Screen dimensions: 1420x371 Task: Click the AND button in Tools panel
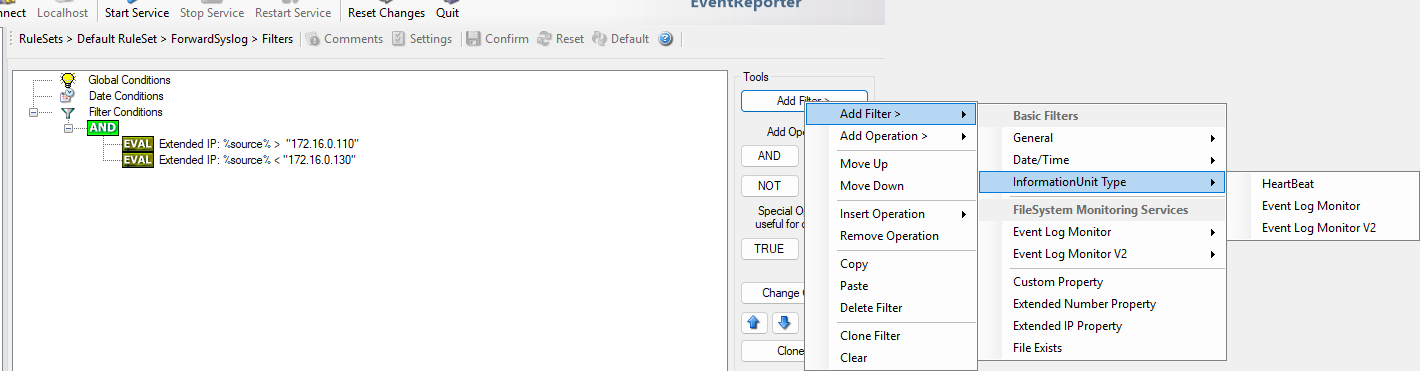769,156
